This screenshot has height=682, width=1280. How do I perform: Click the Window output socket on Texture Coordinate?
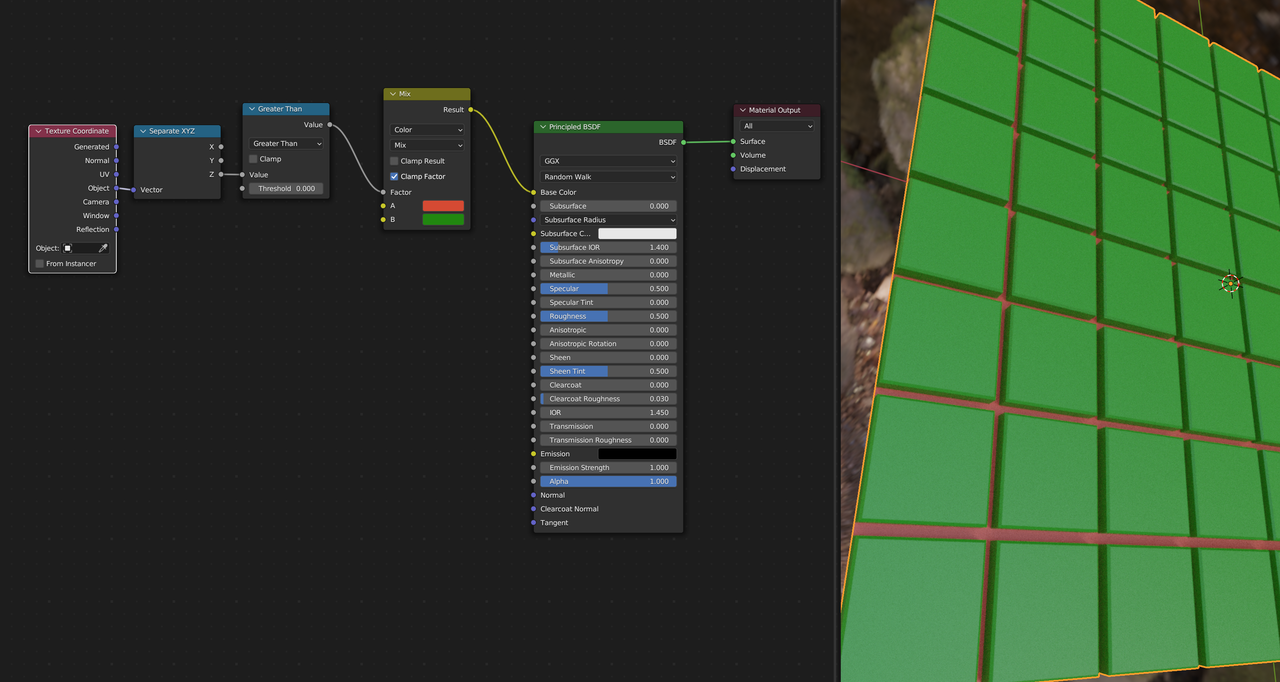point(116,216)
